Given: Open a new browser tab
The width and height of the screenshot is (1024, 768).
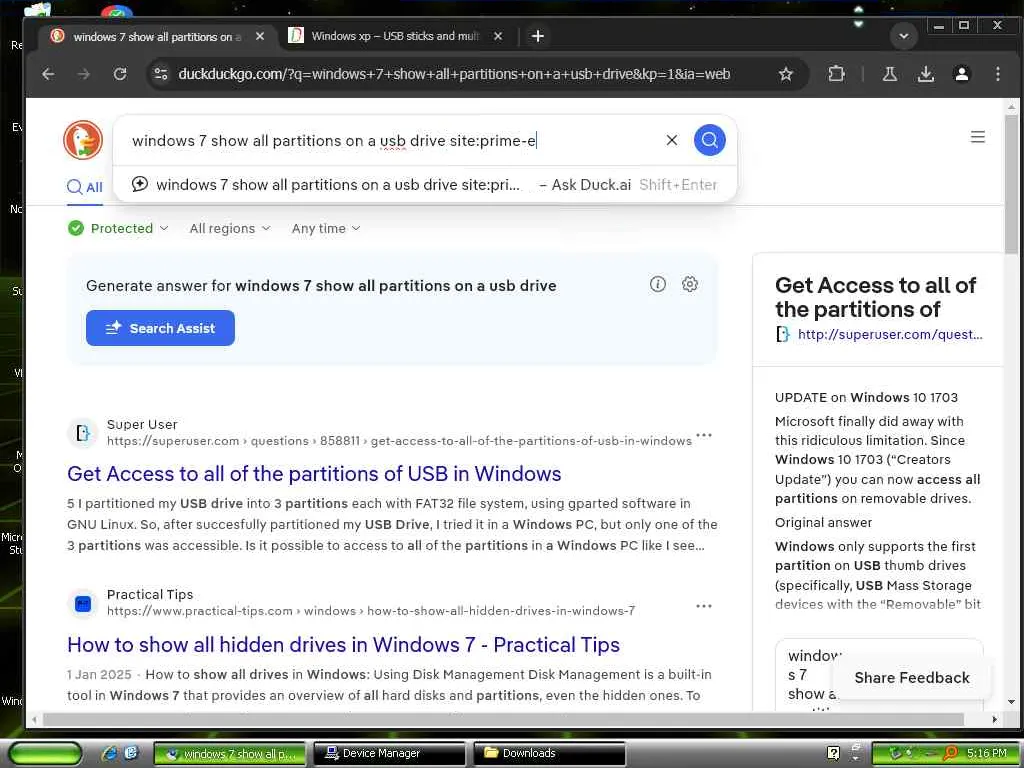Looking at the screenshot, I should tap(537, 36).
